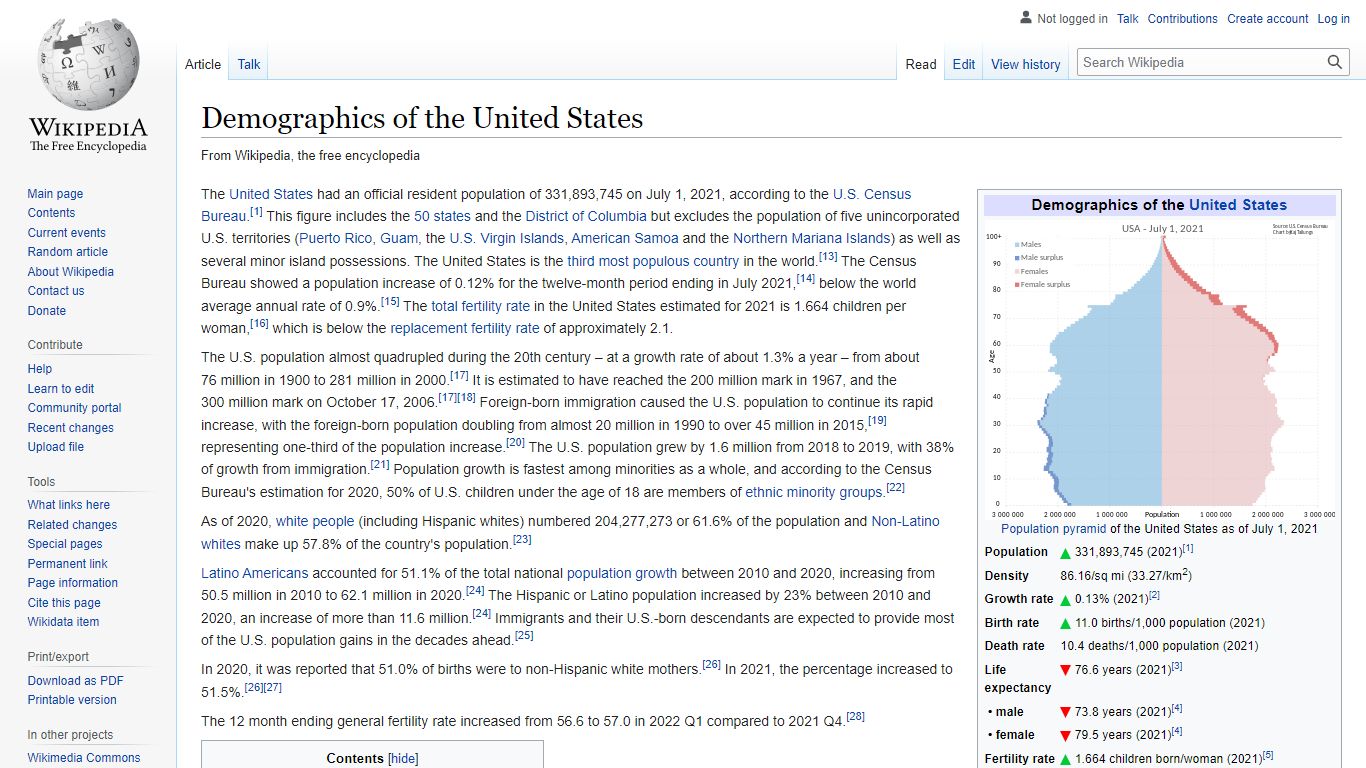Open Contact us page

click(x=56, y=291)
